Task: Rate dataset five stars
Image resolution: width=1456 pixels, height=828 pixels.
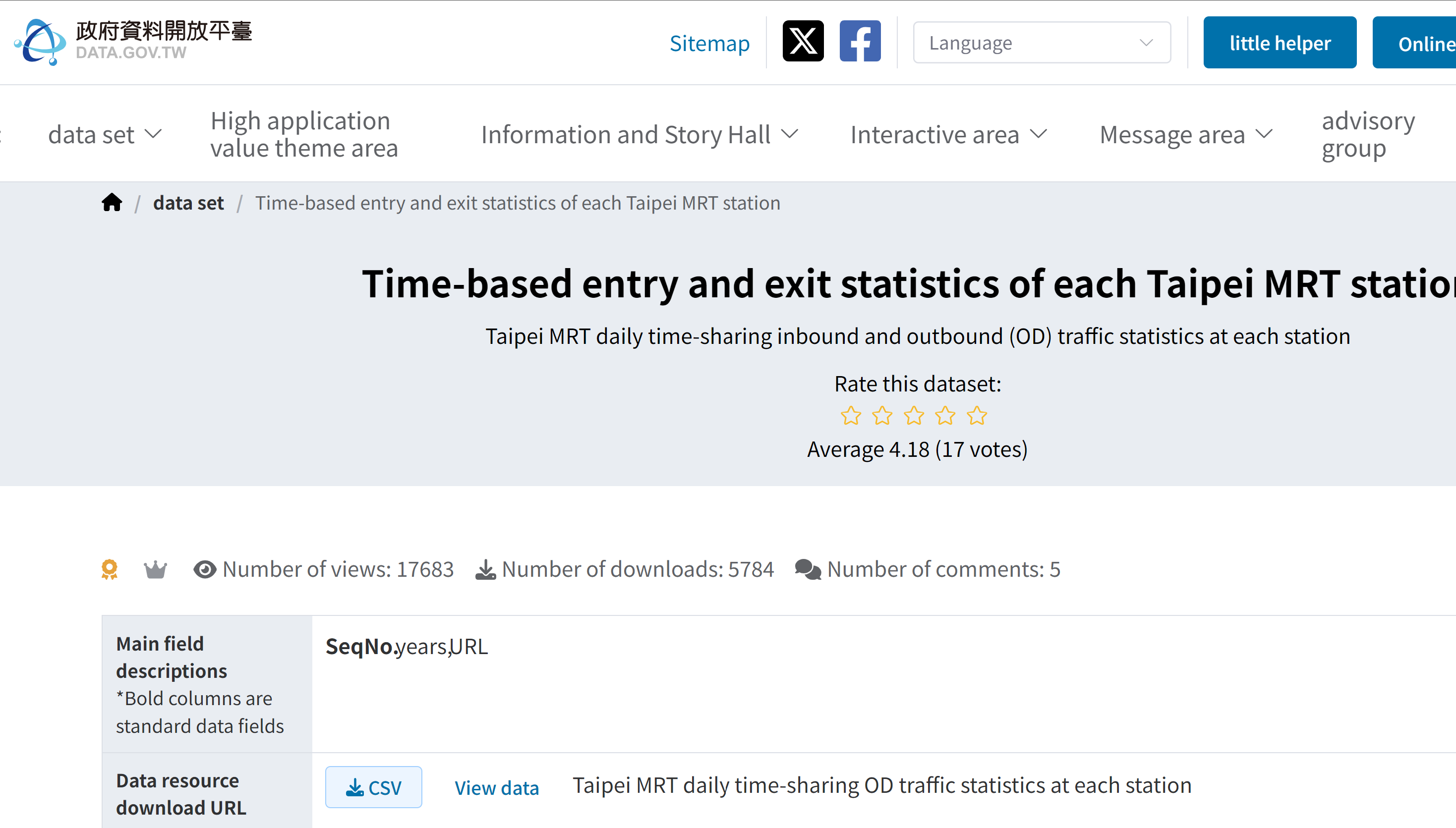Action: pos(977,416)
